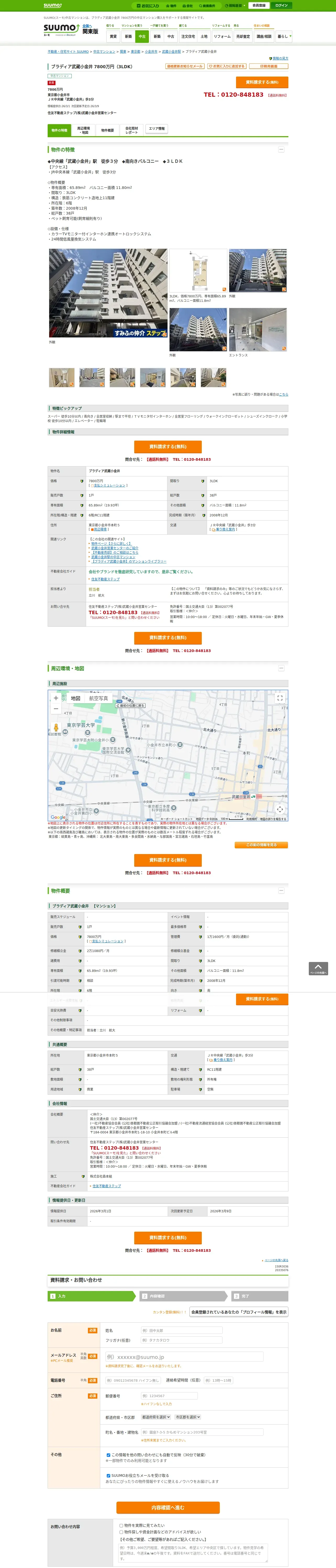Open the 市区郡を選択 dropdown

pyautogui.click(x=188, y=1417)
